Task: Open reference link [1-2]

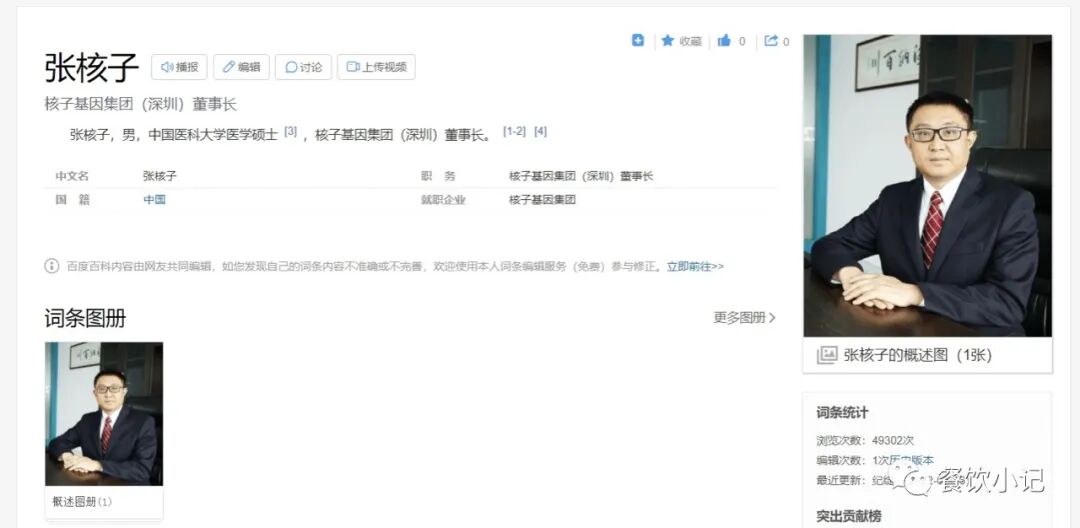Action: click(515, 131)
